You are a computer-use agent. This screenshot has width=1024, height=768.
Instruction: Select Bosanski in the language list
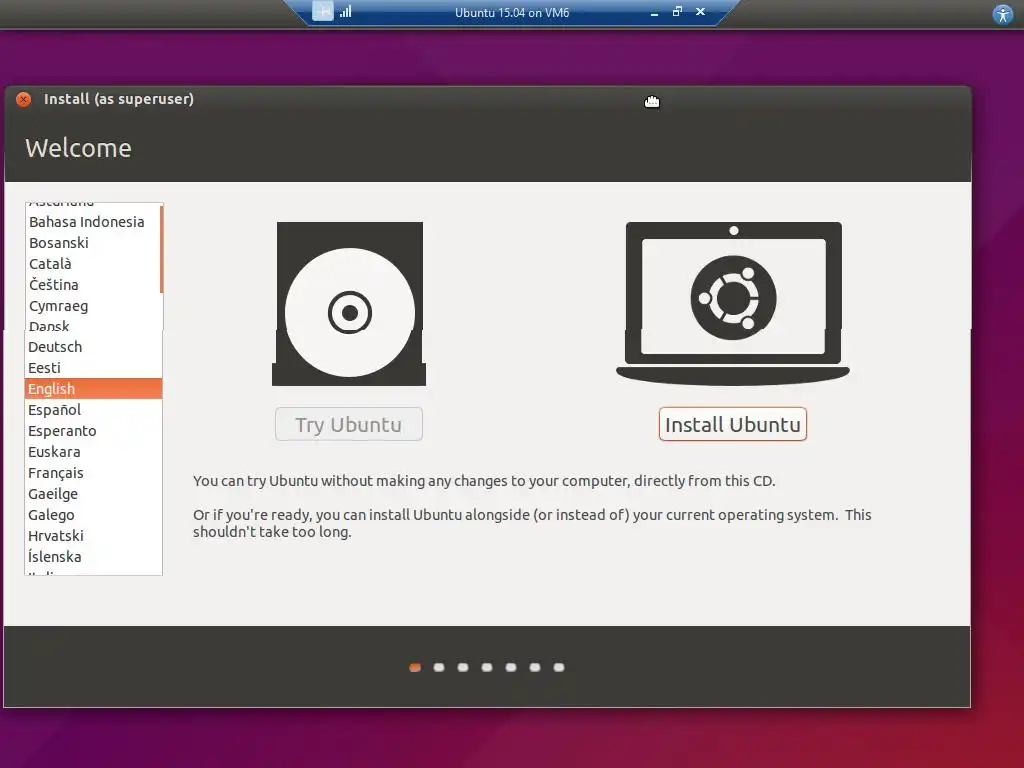click(x=93, y=243)
